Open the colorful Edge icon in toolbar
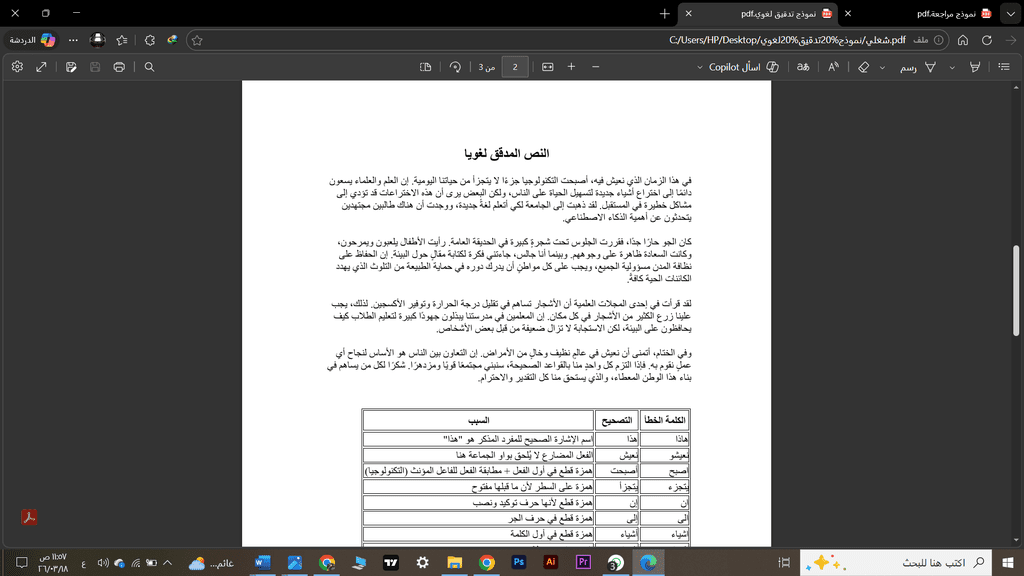Viewport: 1024px width, 576px height. pos(172,40)
